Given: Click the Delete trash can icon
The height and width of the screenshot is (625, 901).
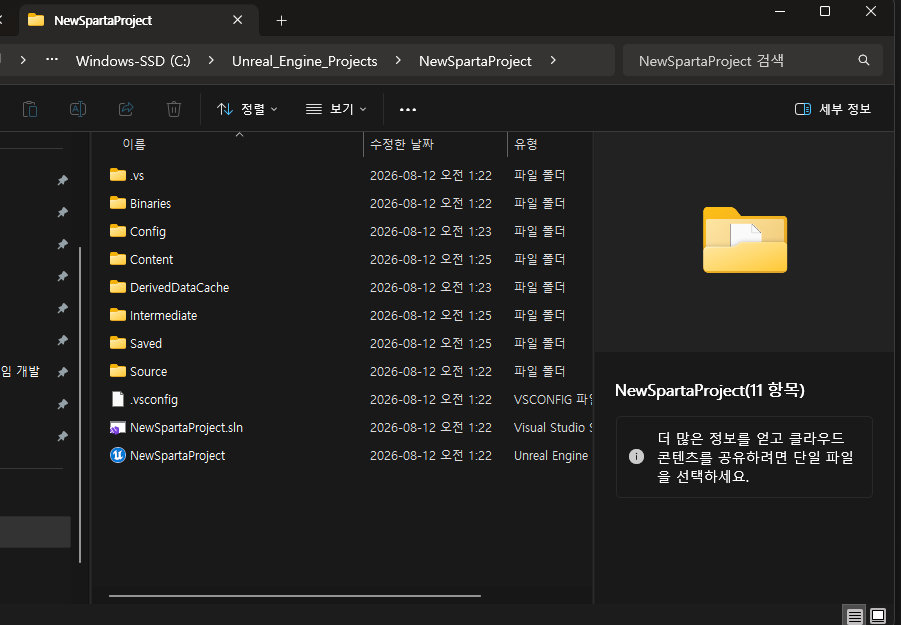Looking at the screenshot, I should 174,109.
